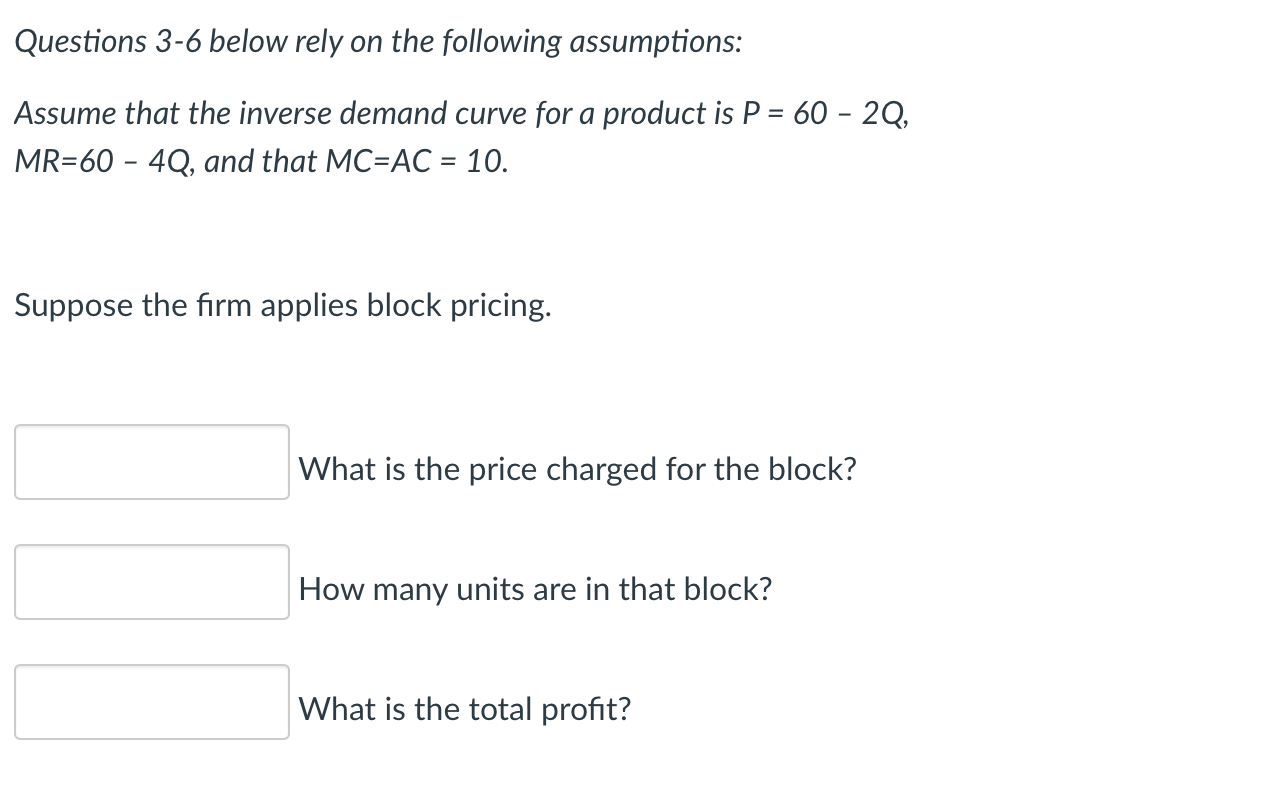Click the word 'firm' in the Suppose sentence
The height and width of the screenshot is (804, 1276).
click(224, 306)
